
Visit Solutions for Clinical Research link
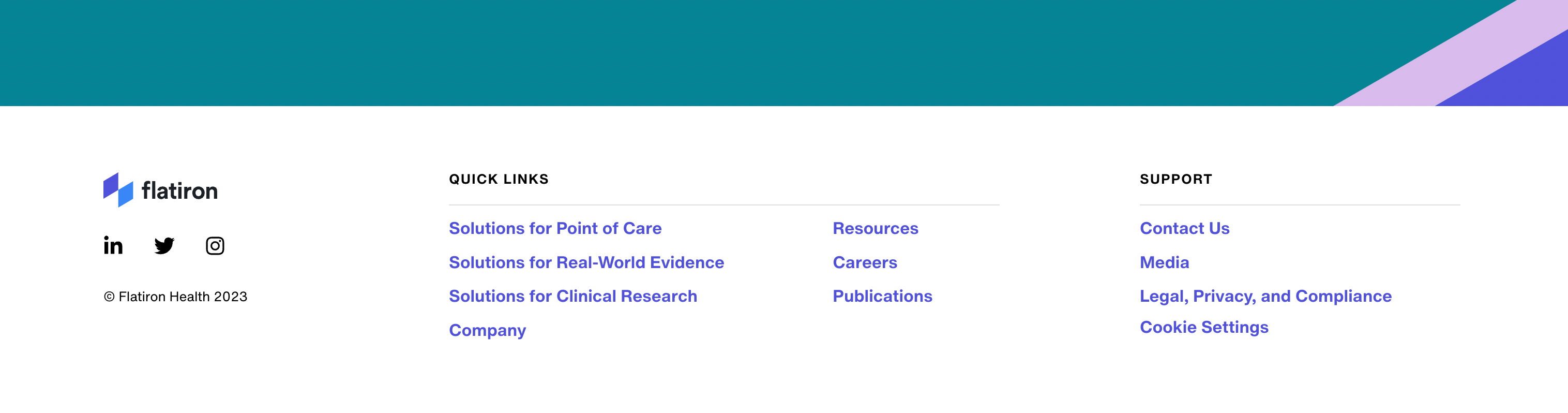coord(573,296)
